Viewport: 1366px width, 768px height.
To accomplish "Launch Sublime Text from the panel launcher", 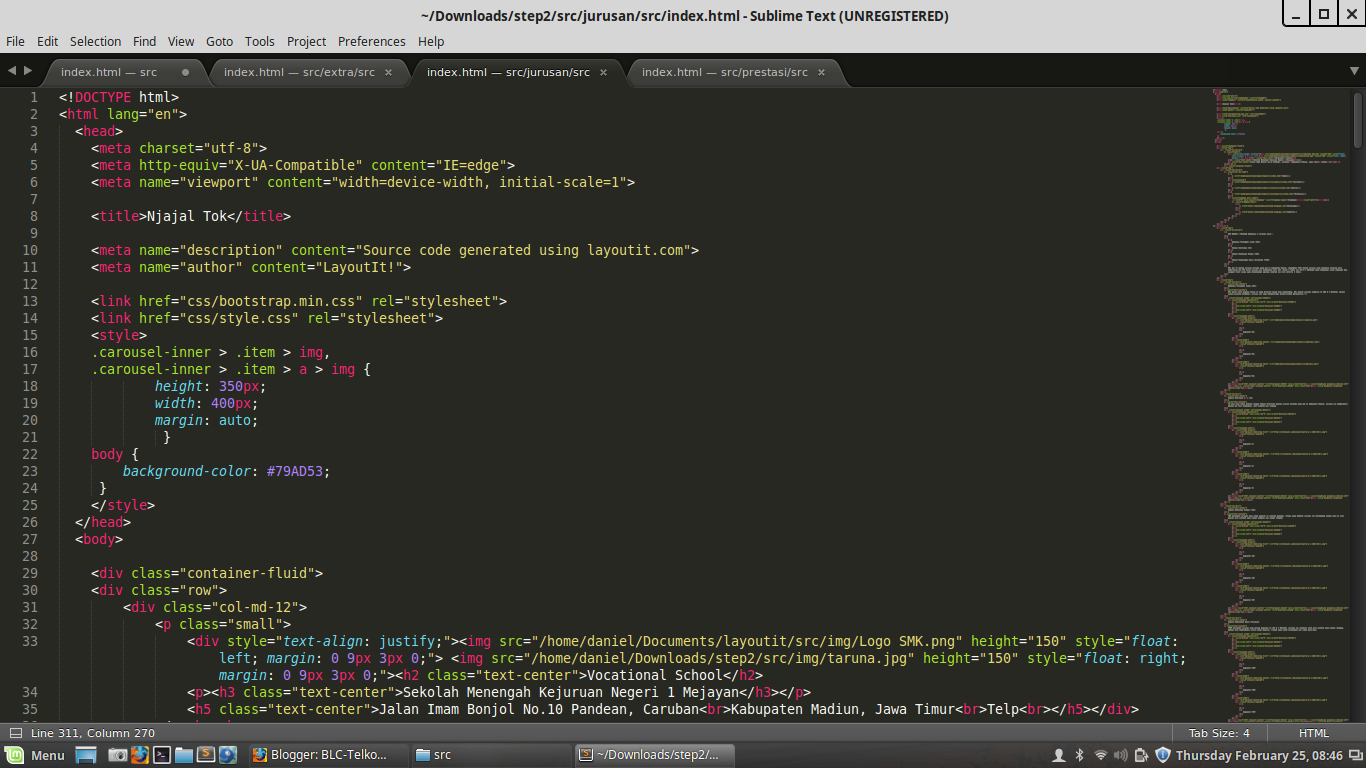I will pos(205,755).
